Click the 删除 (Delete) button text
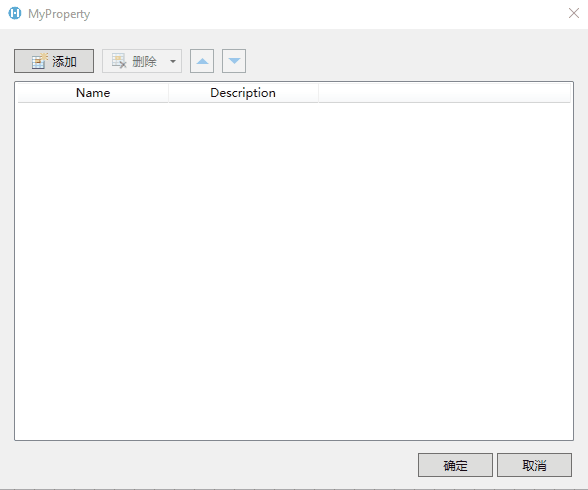The width and height of the screenshot is (588, 490). [144, 61]
